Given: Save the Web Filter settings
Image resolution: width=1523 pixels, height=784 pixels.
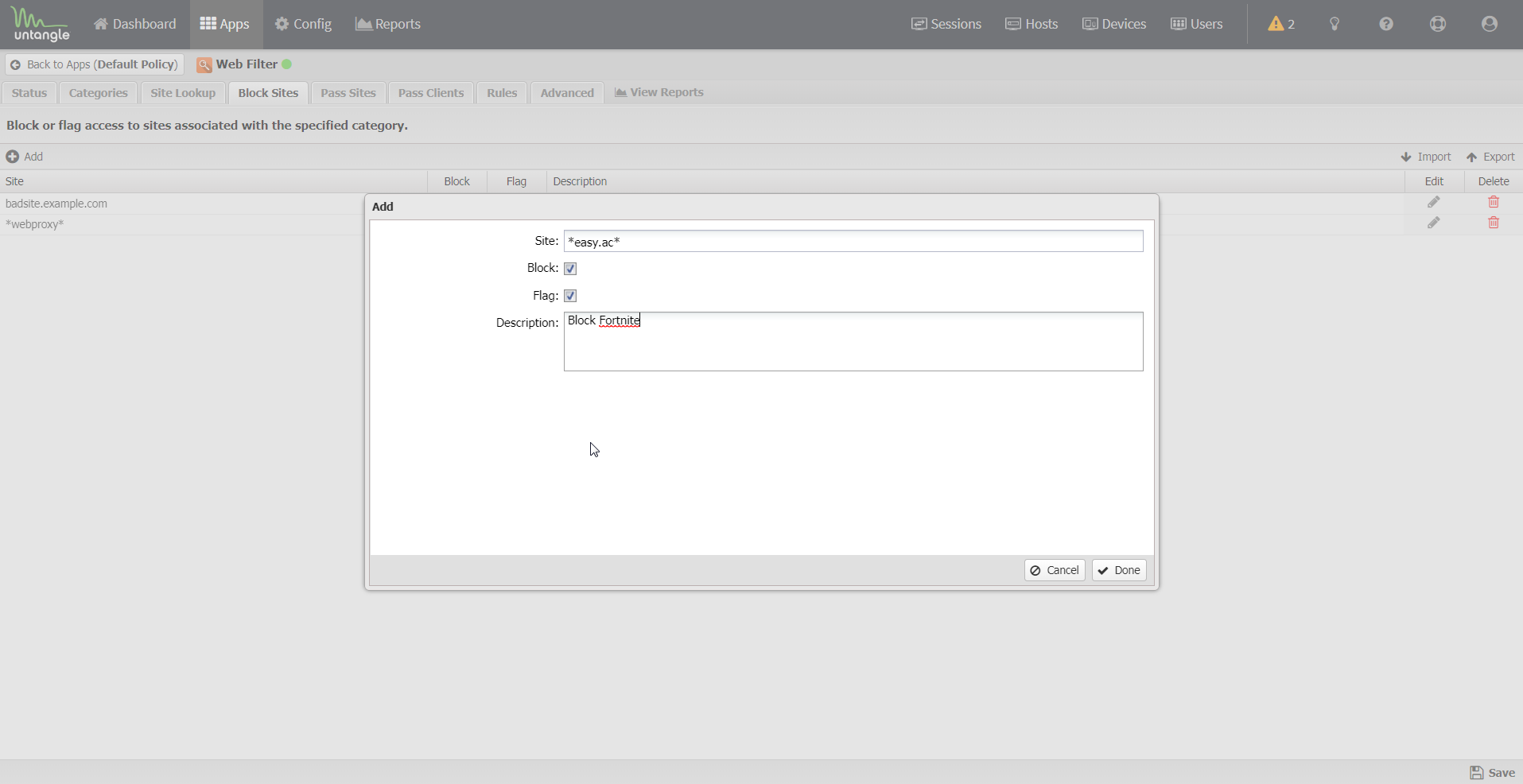Looking at the screenshot, I should (x=1492, y=773).
